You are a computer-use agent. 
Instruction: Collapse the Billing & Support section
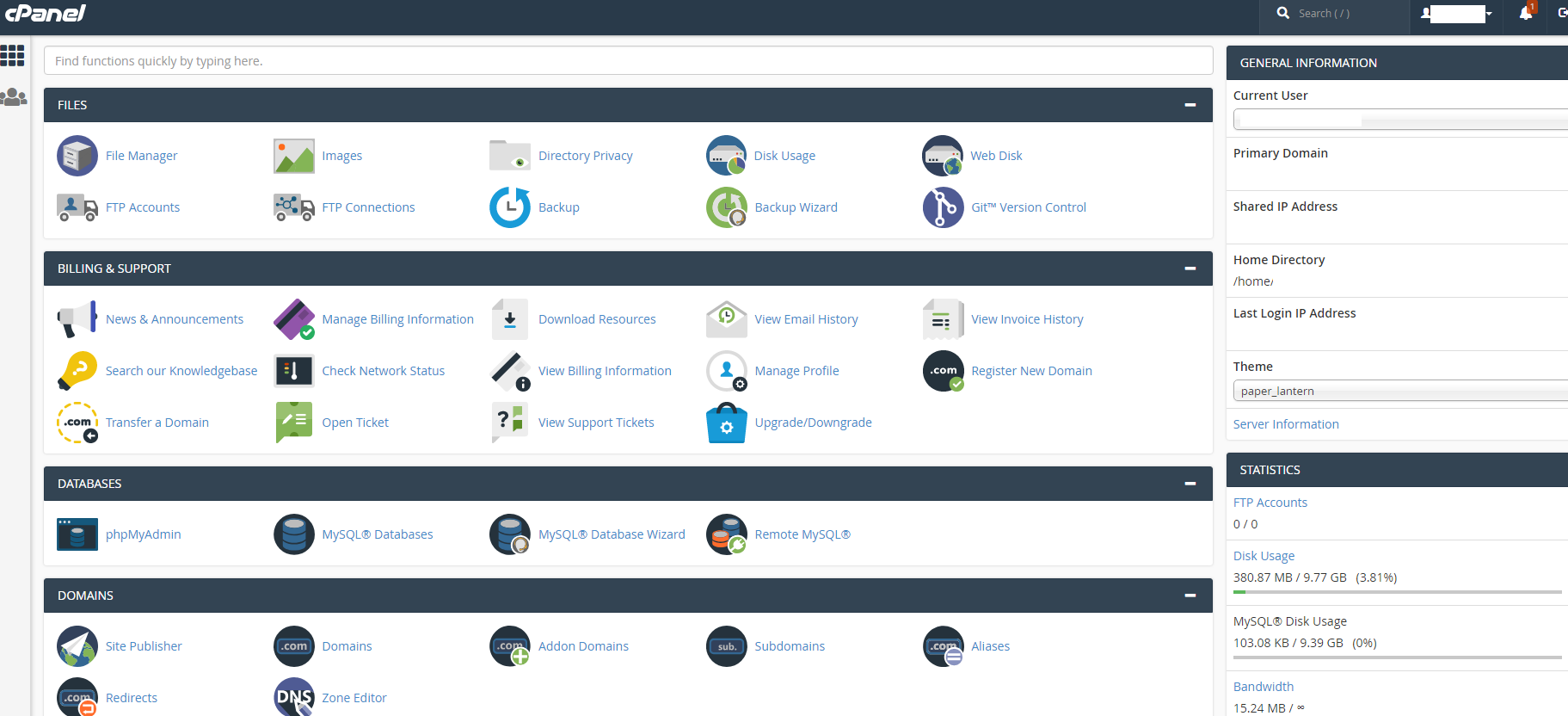(1190, 268)
